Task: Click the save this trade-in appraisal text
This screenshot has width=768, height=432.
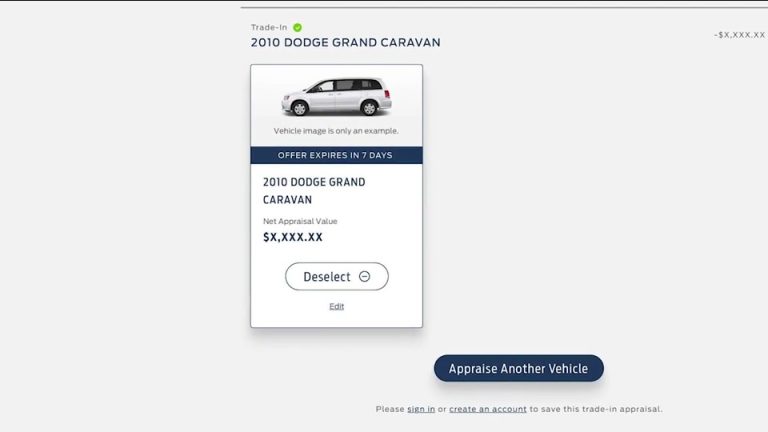Action: pyautogui.click(x=596, y=409)
